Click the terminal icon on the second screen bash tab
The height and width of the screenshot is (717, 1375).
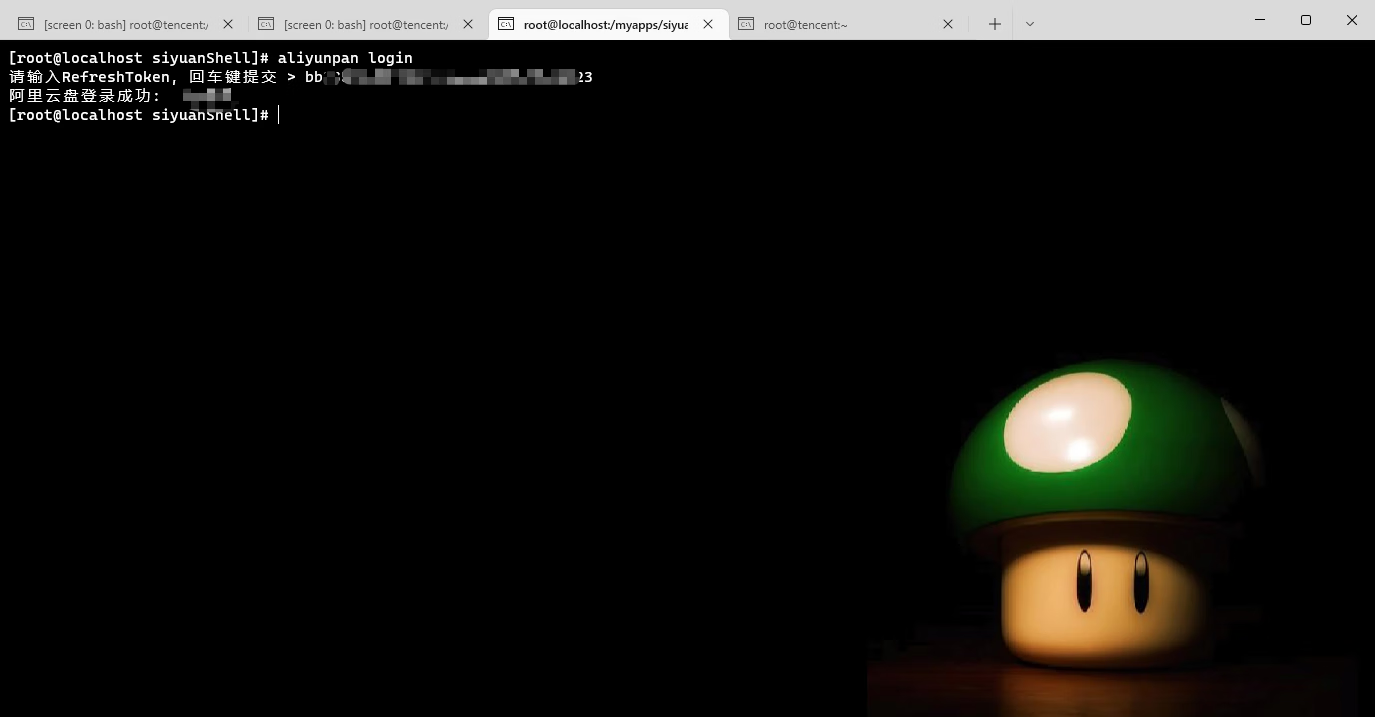tap(266, 24)
